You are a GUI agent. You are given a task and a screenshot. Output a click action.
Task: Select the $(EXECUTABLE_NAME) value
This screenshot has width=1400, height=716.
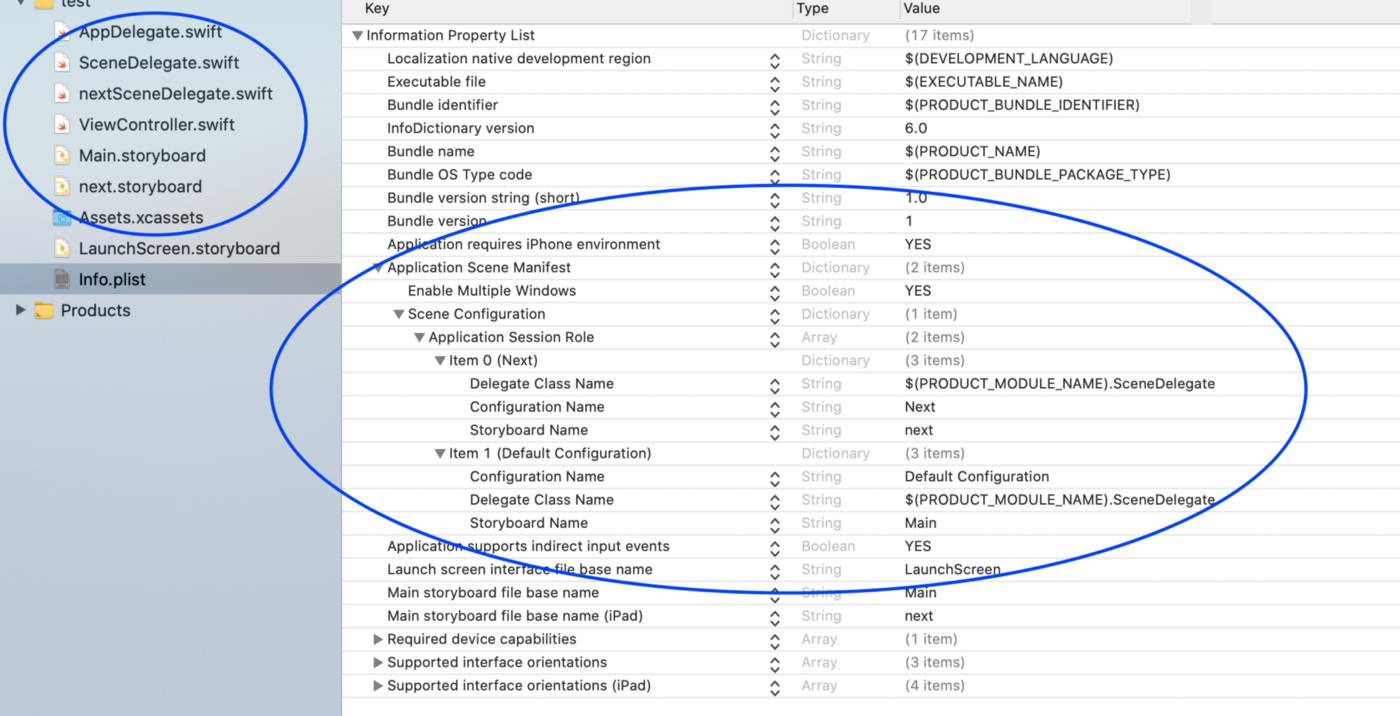[x=983, y=82]
